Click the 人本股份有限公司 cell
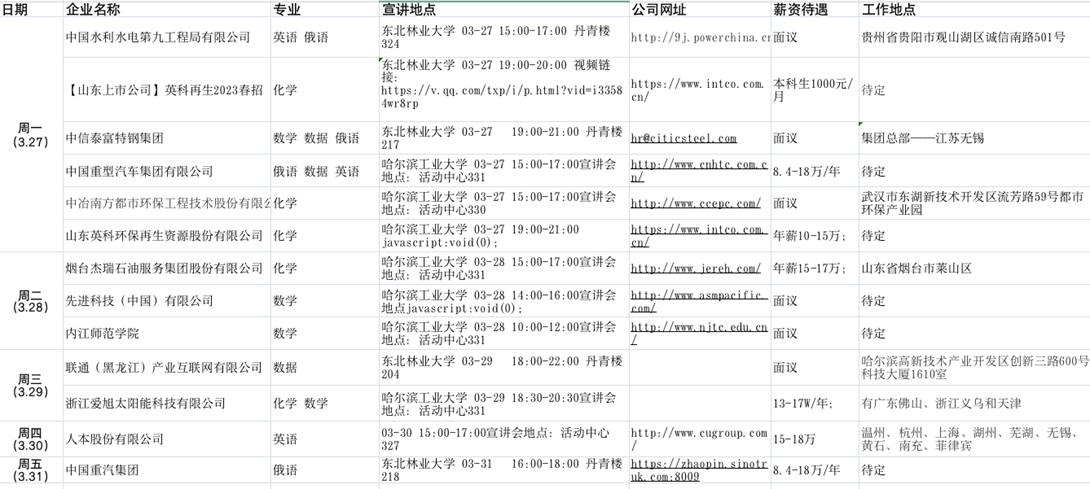Image resolution: width=1090 pixels, height=489 pixels. click(114, 439)
